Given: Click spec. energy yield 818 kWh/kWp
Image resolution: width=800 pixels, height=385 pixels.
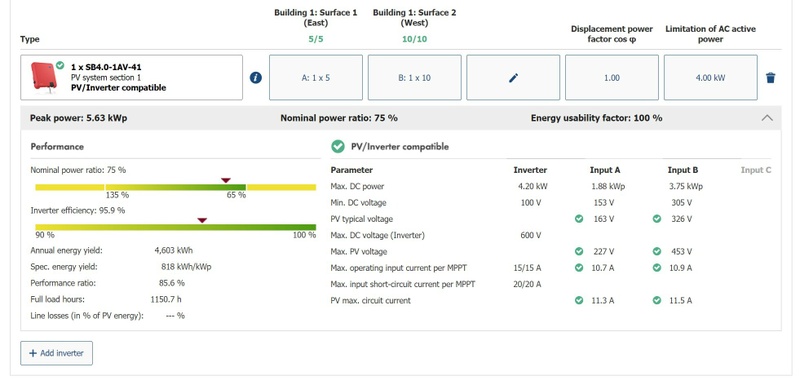Looking at the screenshot, I should coord(186,266).
